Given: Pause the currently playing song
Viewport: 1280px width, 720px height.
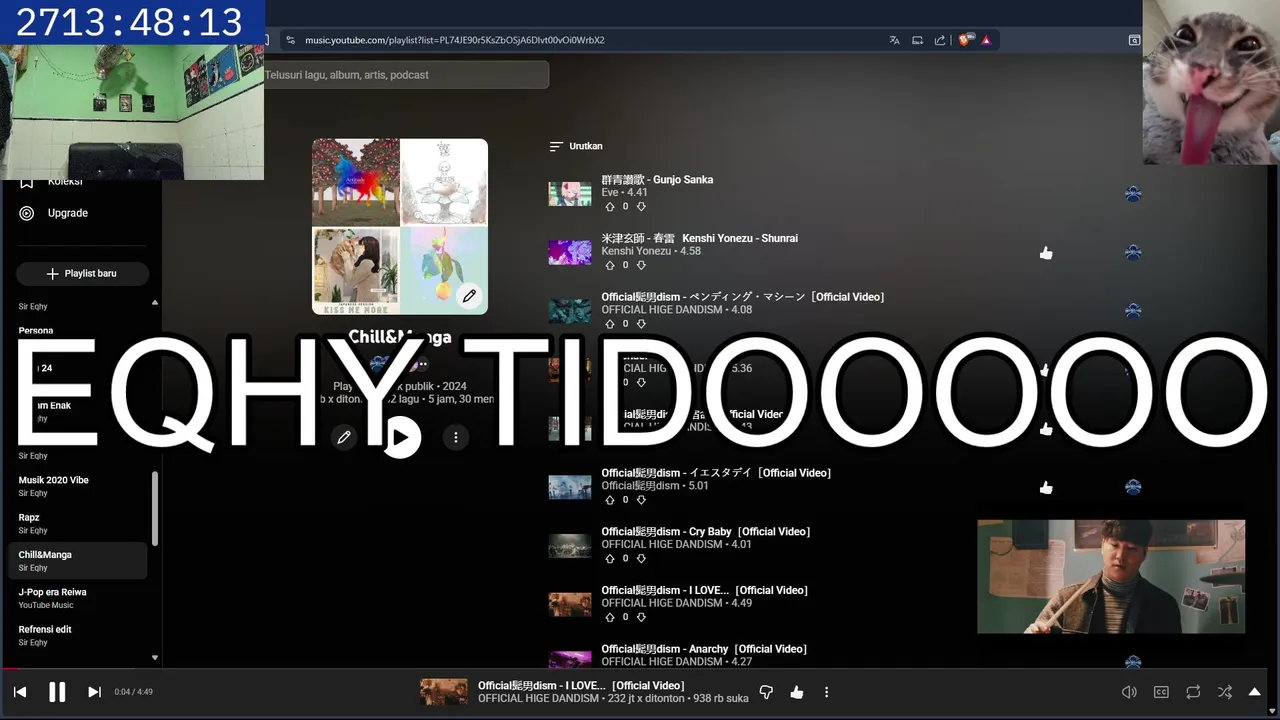Looking at the screenshot, I should pos(57,692).
